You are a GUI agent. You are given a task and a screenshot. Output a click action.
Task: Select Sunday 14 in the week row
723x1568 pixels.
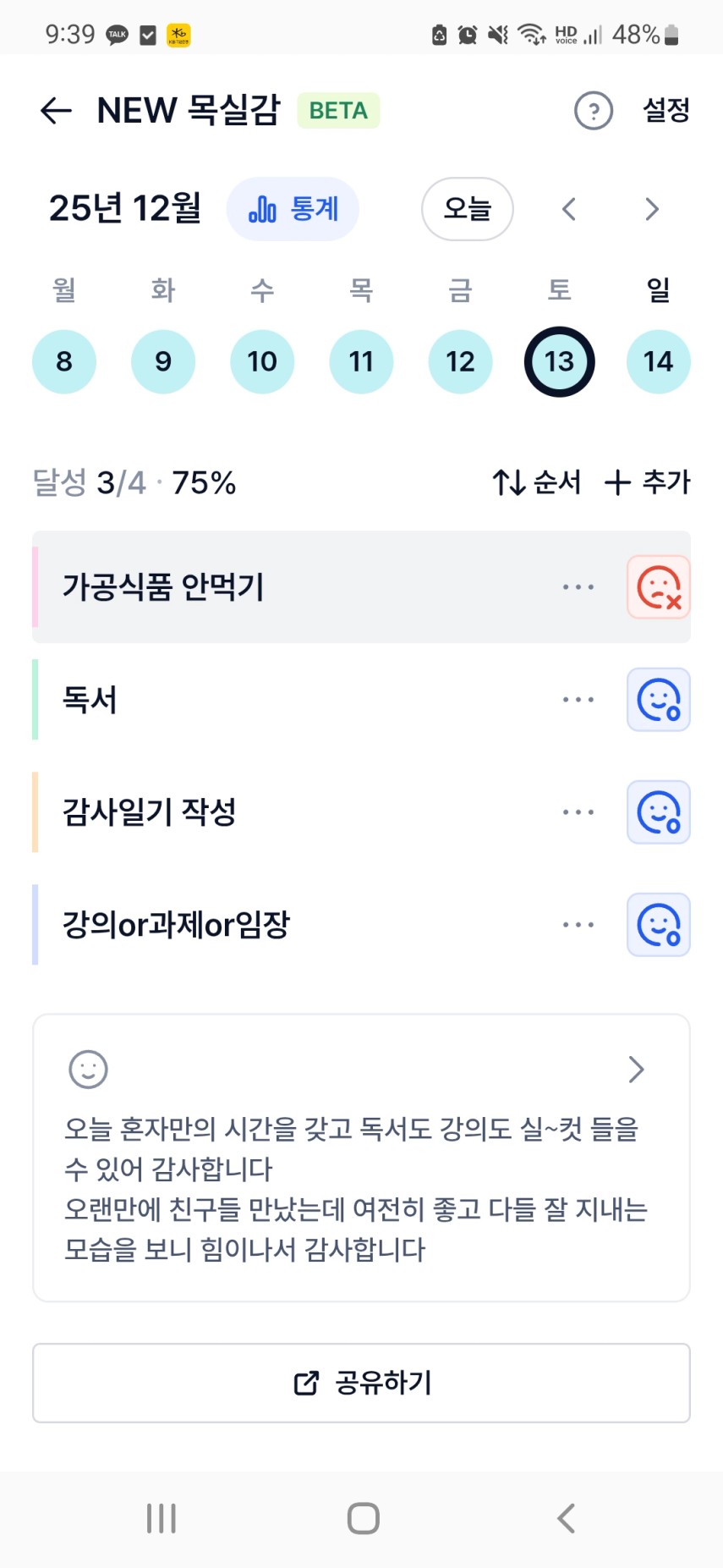(x=658, y=362)
